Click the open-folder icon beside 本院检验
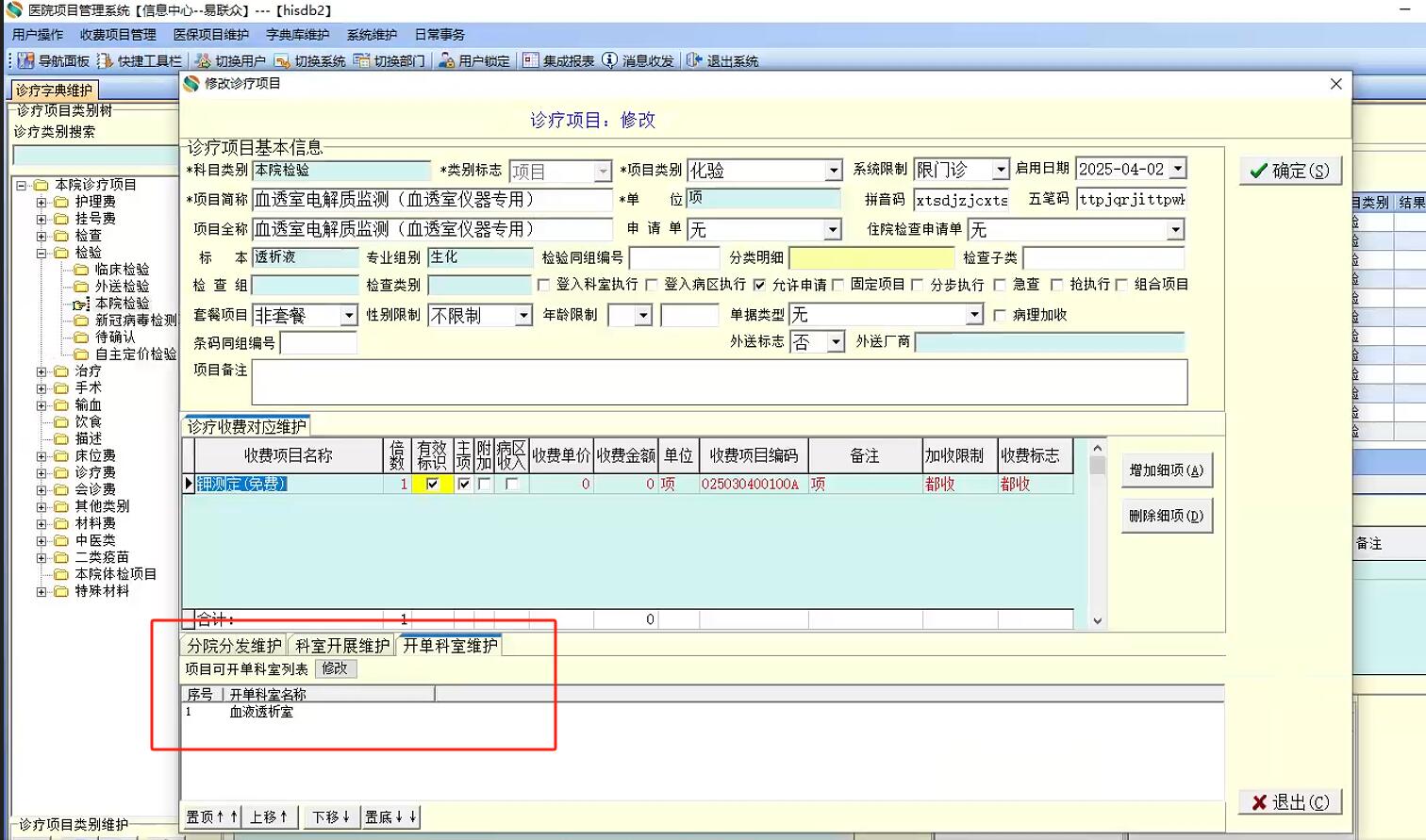This screenshot has width=1426, height=840. coord(82,304)
